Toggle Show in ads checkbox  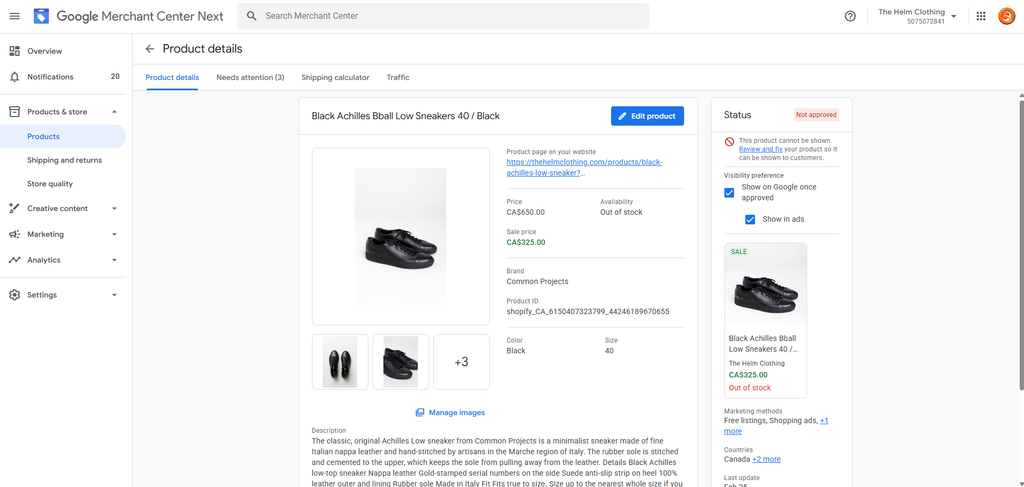click(x=750, y=219)
